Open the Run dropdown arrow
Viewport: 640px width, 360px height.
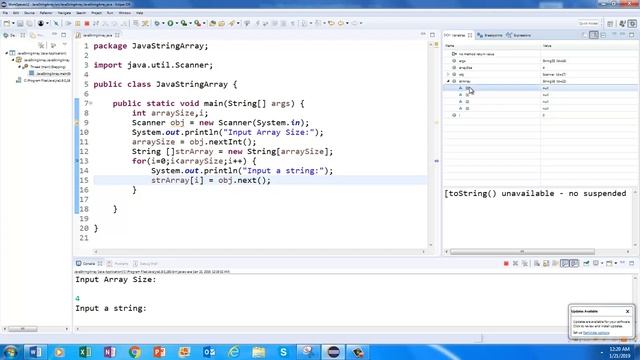[x=177, y=23]
